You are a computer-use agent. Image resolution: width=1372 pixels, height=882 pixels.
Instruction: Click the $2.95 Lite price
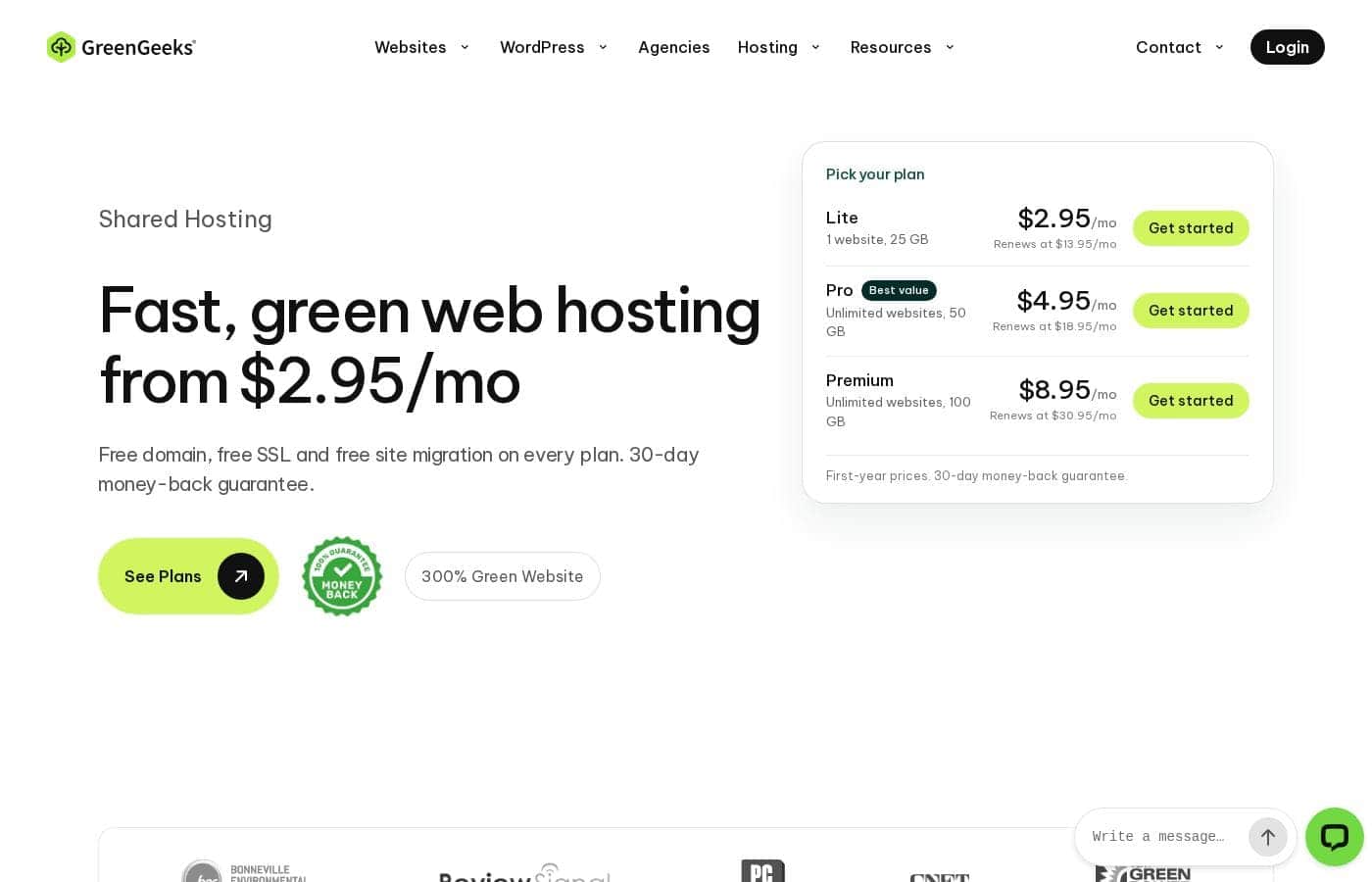1054,218
